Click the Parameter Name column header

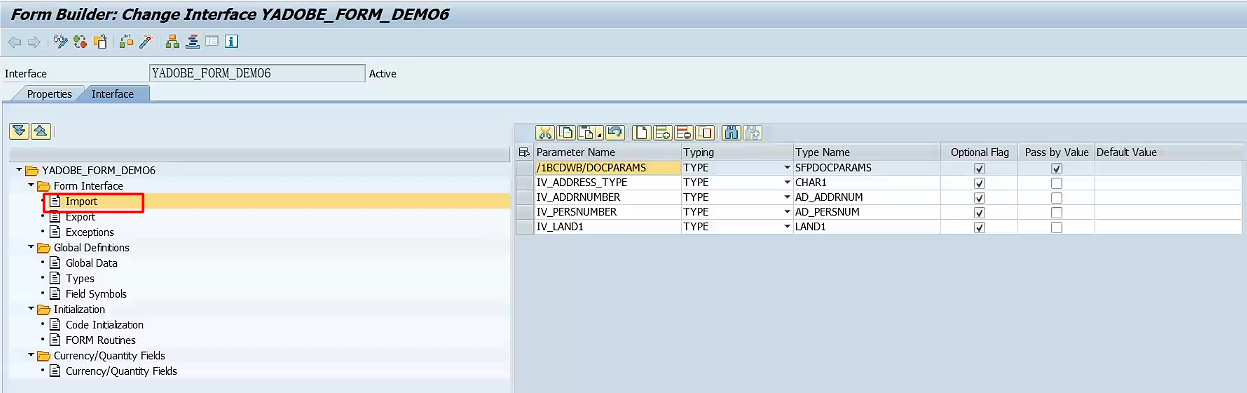pyautogui.click(x=607, y=152)
